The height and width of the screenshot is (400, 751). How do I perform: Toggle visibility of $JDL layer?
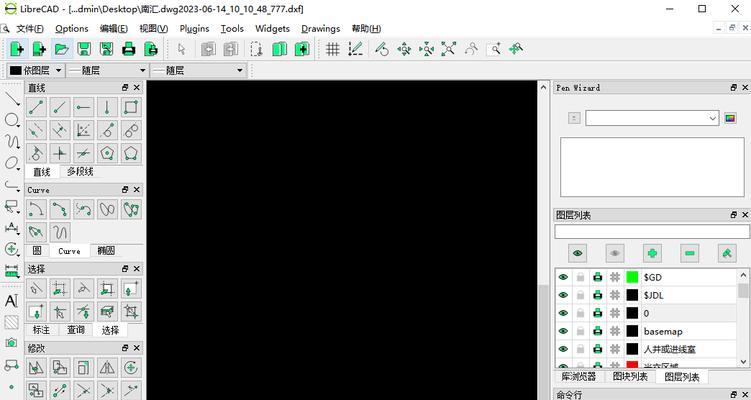(x=563, y=296)
